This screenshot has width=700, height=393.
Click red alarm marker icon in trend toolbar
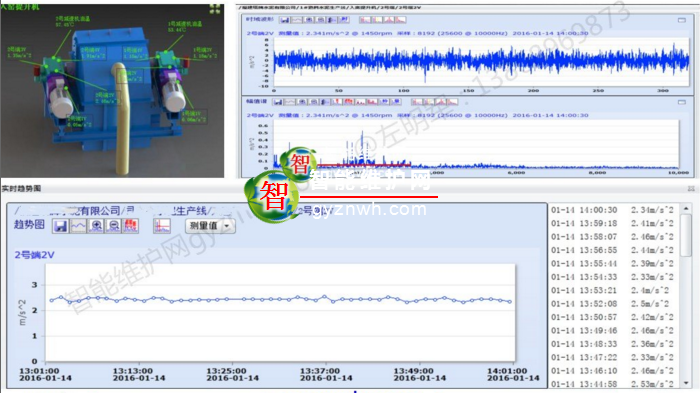click(x=130, y=226)
